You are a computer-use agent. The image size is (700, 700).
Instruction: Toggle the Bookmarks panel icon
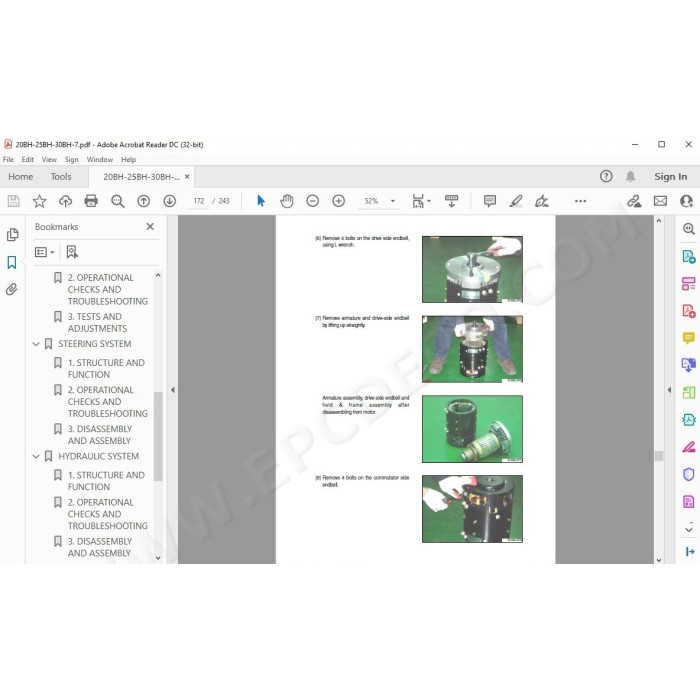(12, 262)
